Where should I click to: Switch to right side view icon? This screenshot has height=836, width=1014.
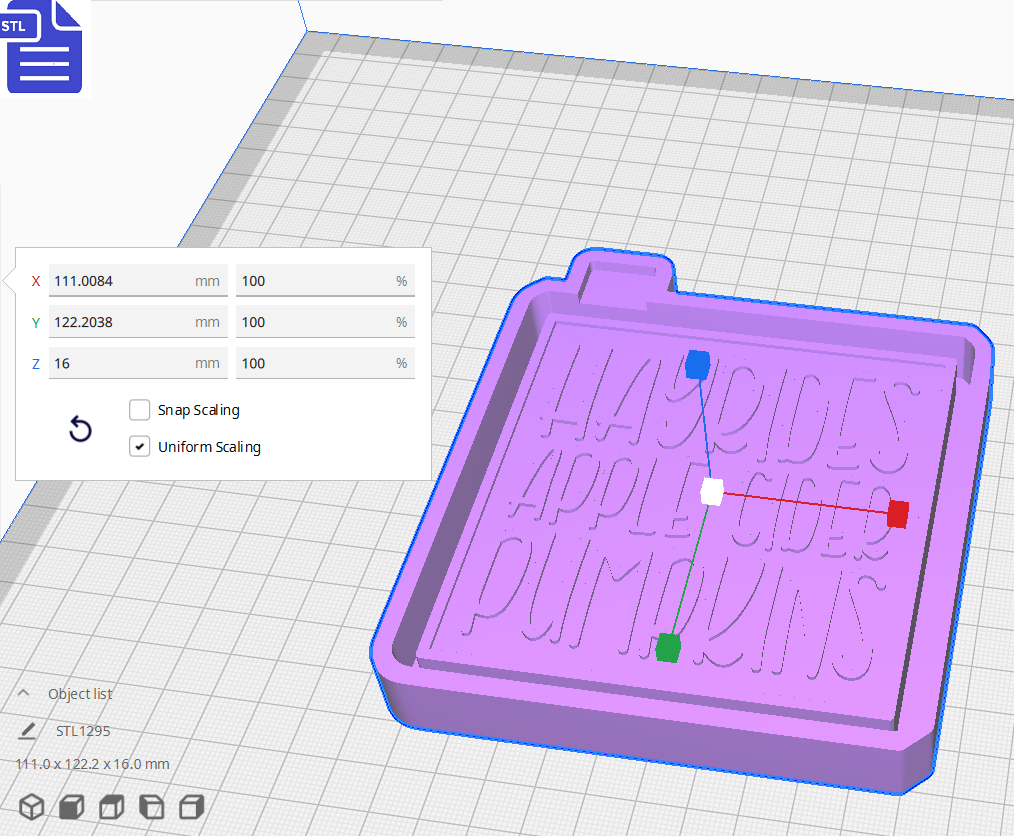(191, 807)
